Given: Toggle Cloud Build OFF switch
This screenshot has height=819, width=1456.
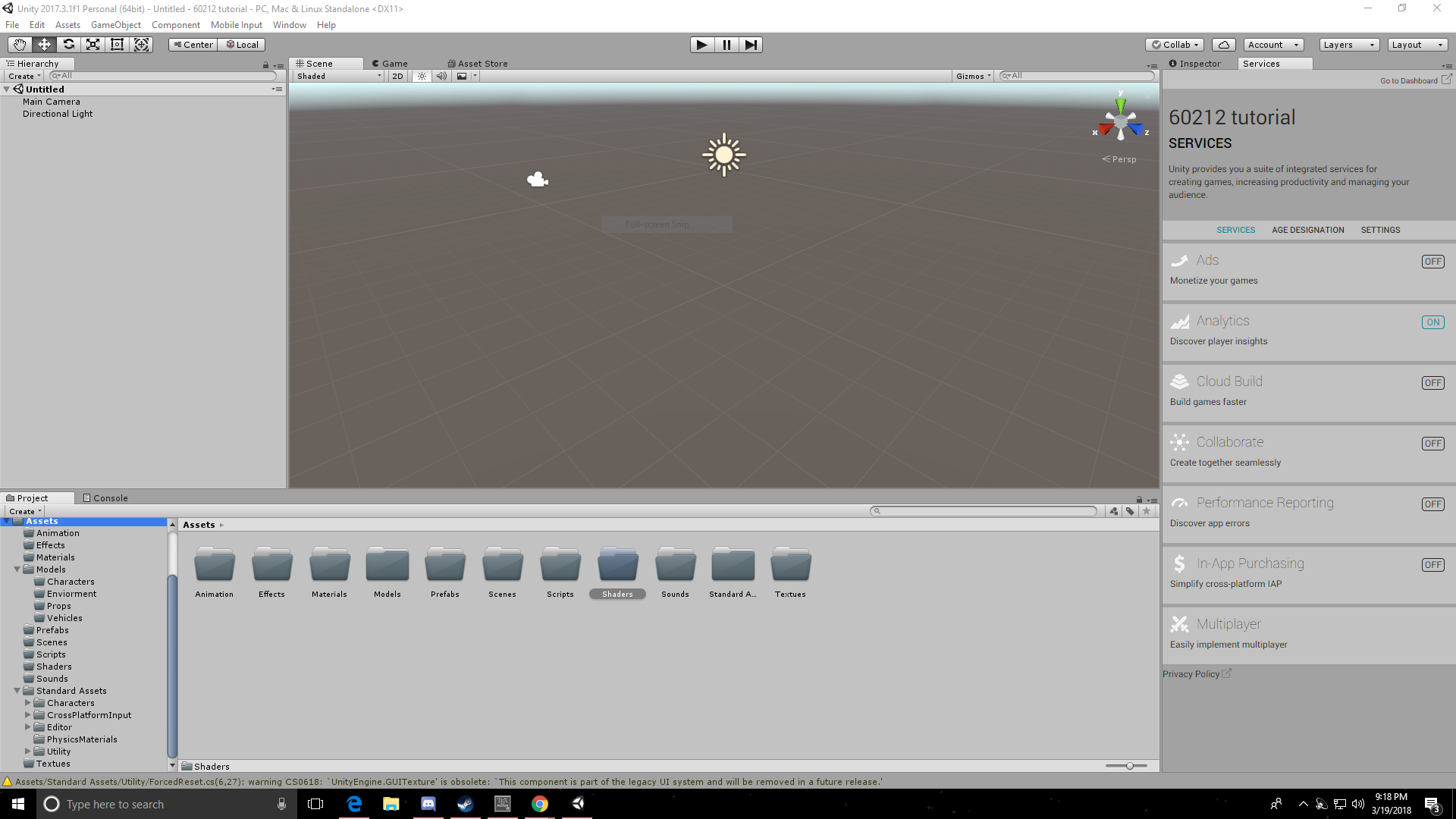Looking at the screenshot, I should [1432, 383].
